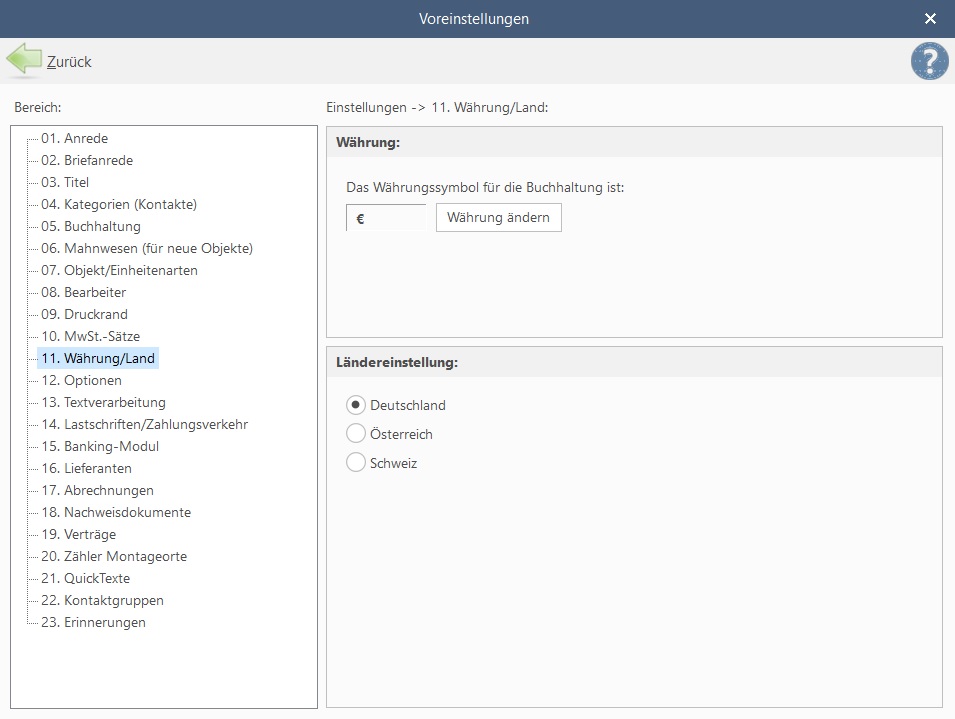
Task: Select Schweiz radio button
Action: (356, 463)
